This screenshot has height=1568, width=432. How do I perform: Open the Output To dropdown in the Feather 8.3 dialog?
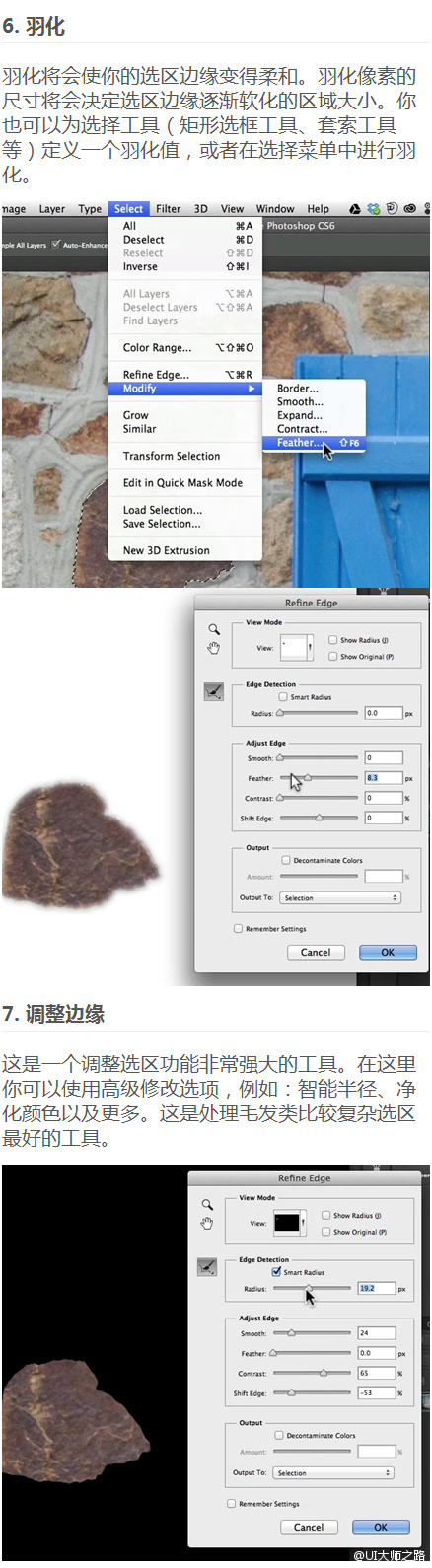(x=341, y=897)
